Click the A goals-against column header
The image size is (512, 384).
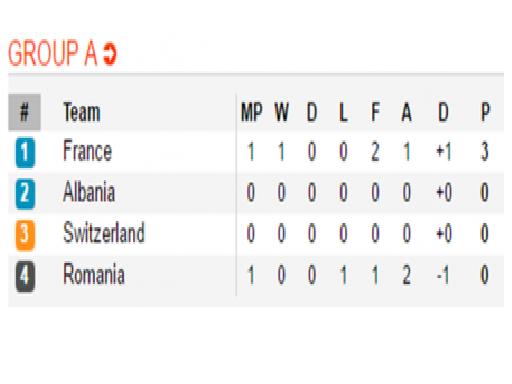[x=407, y=112]
